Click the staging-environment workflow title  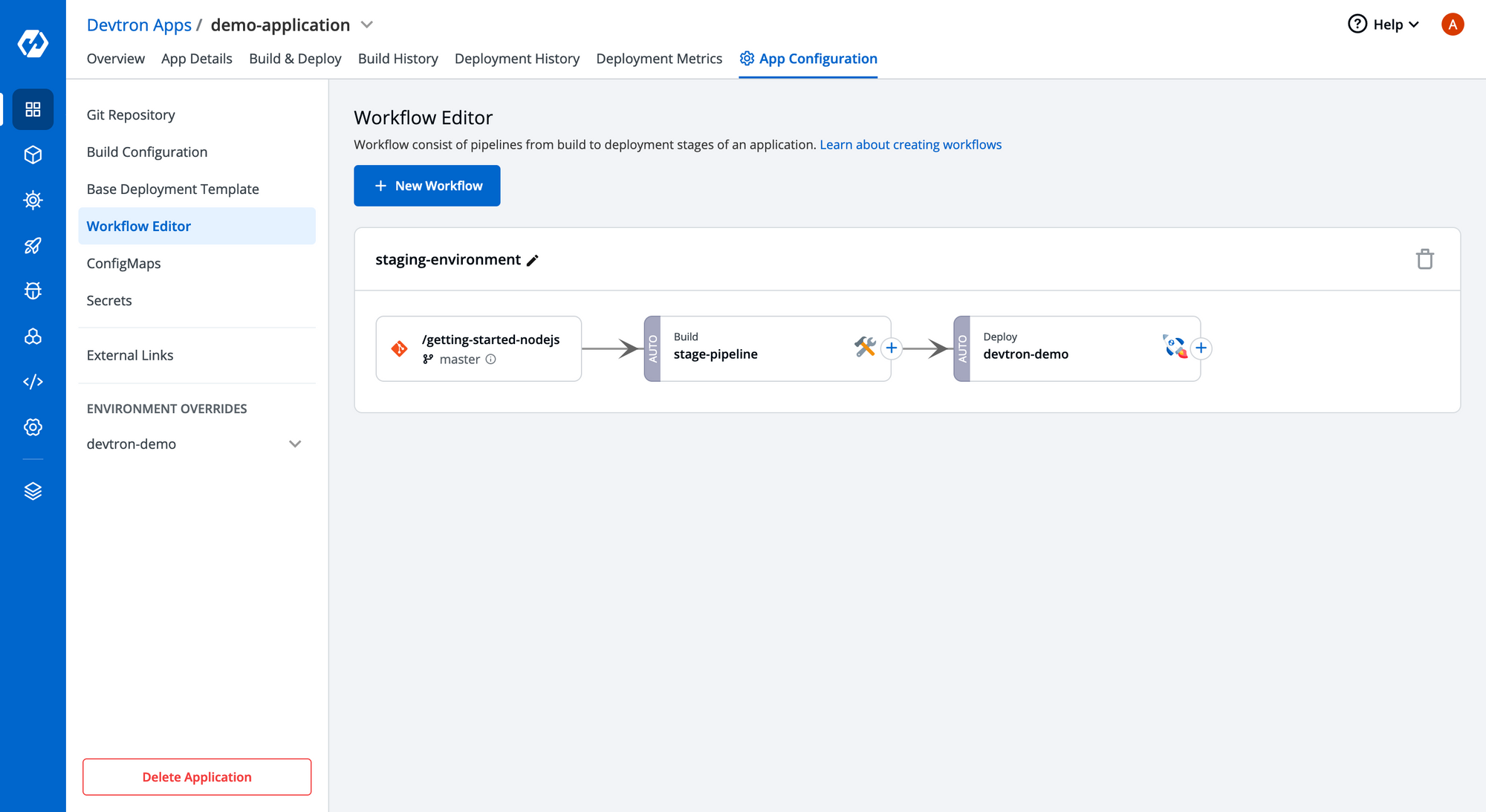coord(448,260)
